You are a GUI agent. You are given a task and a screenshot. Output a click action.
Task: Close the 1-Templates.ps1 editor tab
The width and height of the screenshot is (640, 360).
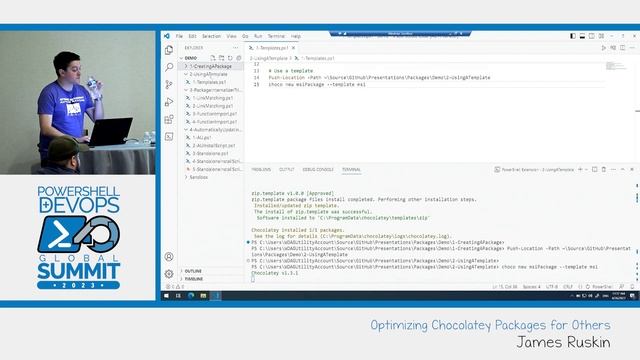coord(293,48)
